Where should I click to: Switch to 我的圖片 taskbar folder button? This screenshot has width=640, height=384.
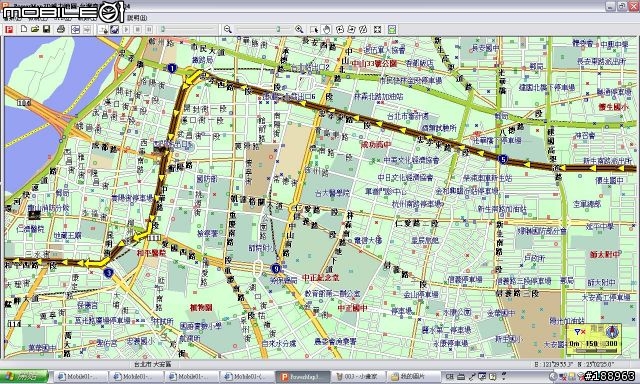[413, 377]
